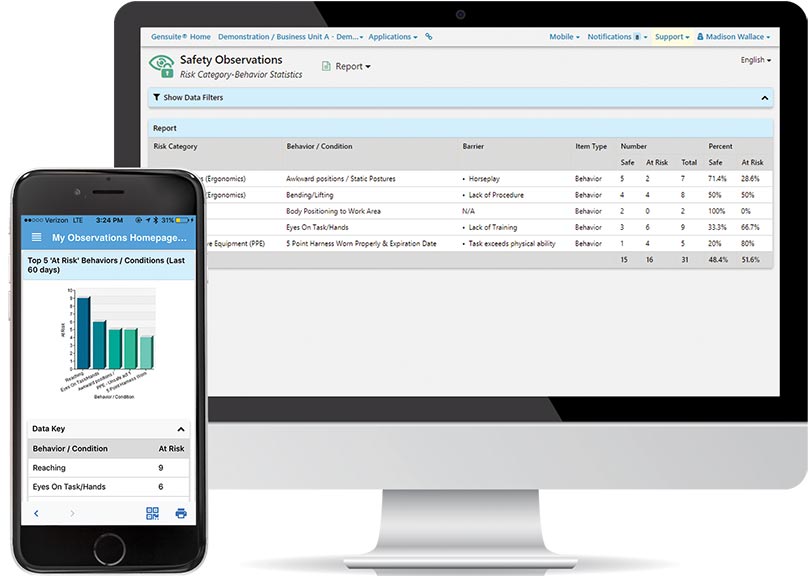810x576 pixels.
Task: Tap the print icon on phone
Action: tap(181, 513)
